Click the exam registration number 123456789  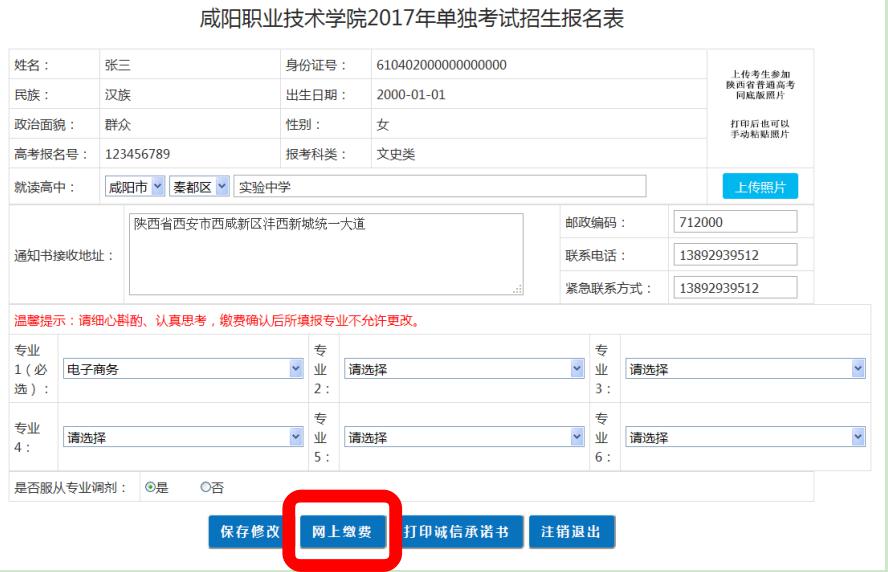[138, 154]
